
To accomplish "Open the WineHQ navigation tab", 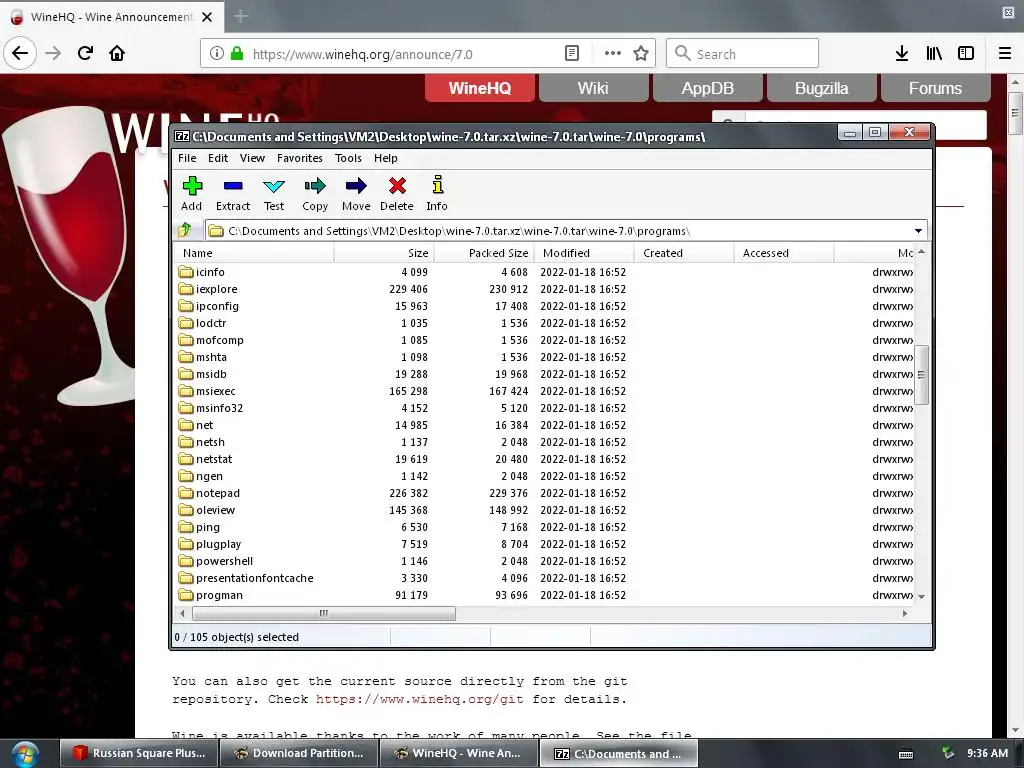I will click(x=480, y=88).
